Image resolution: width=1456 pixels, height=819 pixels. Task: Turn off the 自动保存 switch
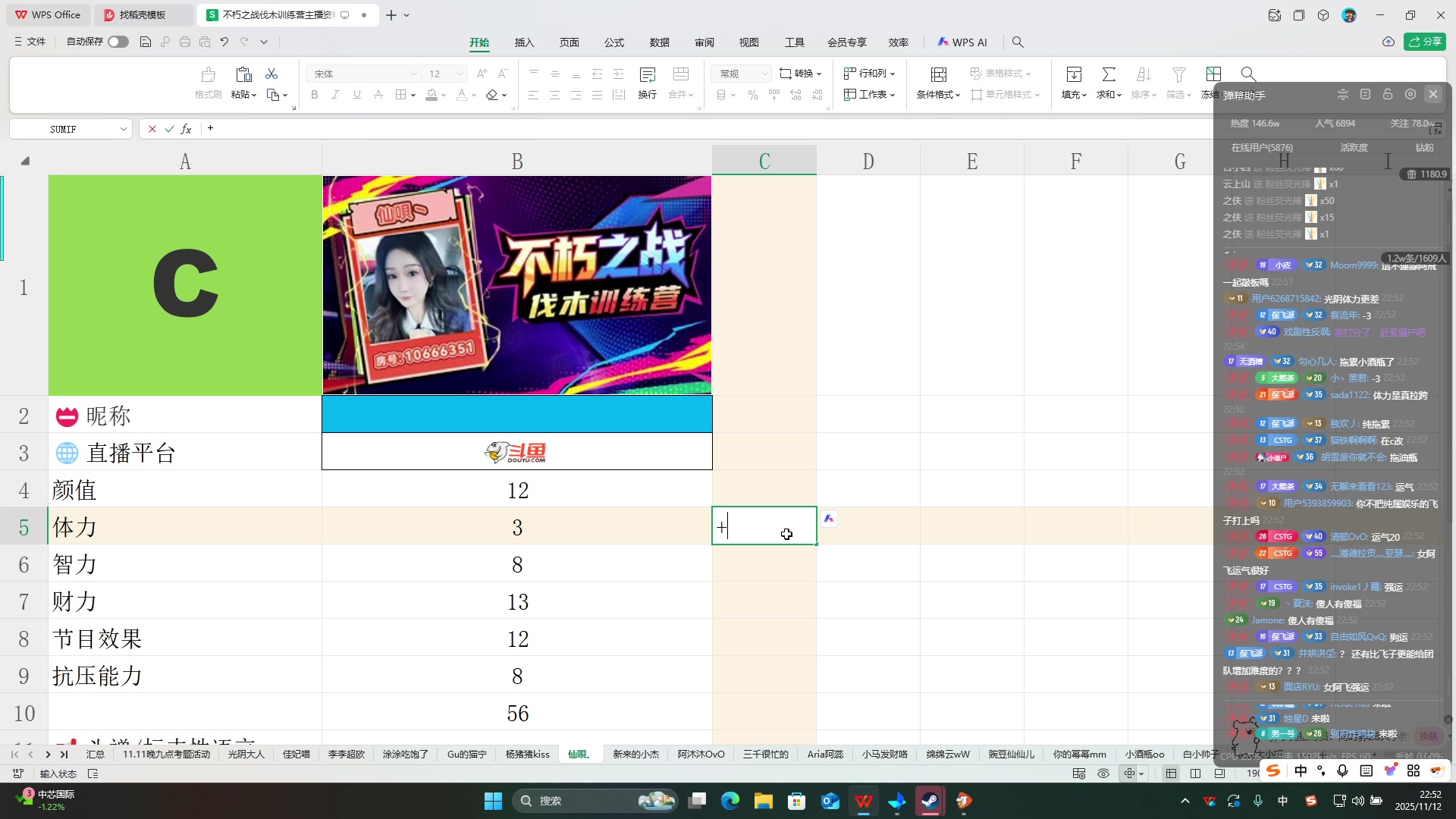pyautogui.click(x=118, y=42)
